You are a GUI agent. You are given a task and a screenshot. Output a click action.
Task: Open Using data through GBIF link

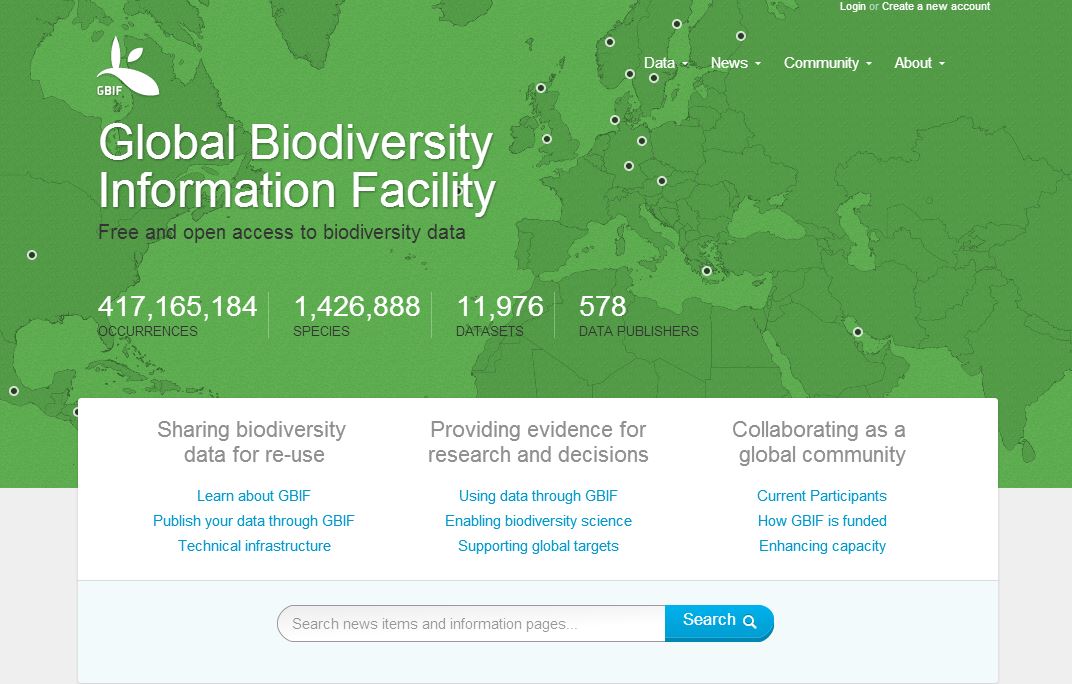[538, 496]
